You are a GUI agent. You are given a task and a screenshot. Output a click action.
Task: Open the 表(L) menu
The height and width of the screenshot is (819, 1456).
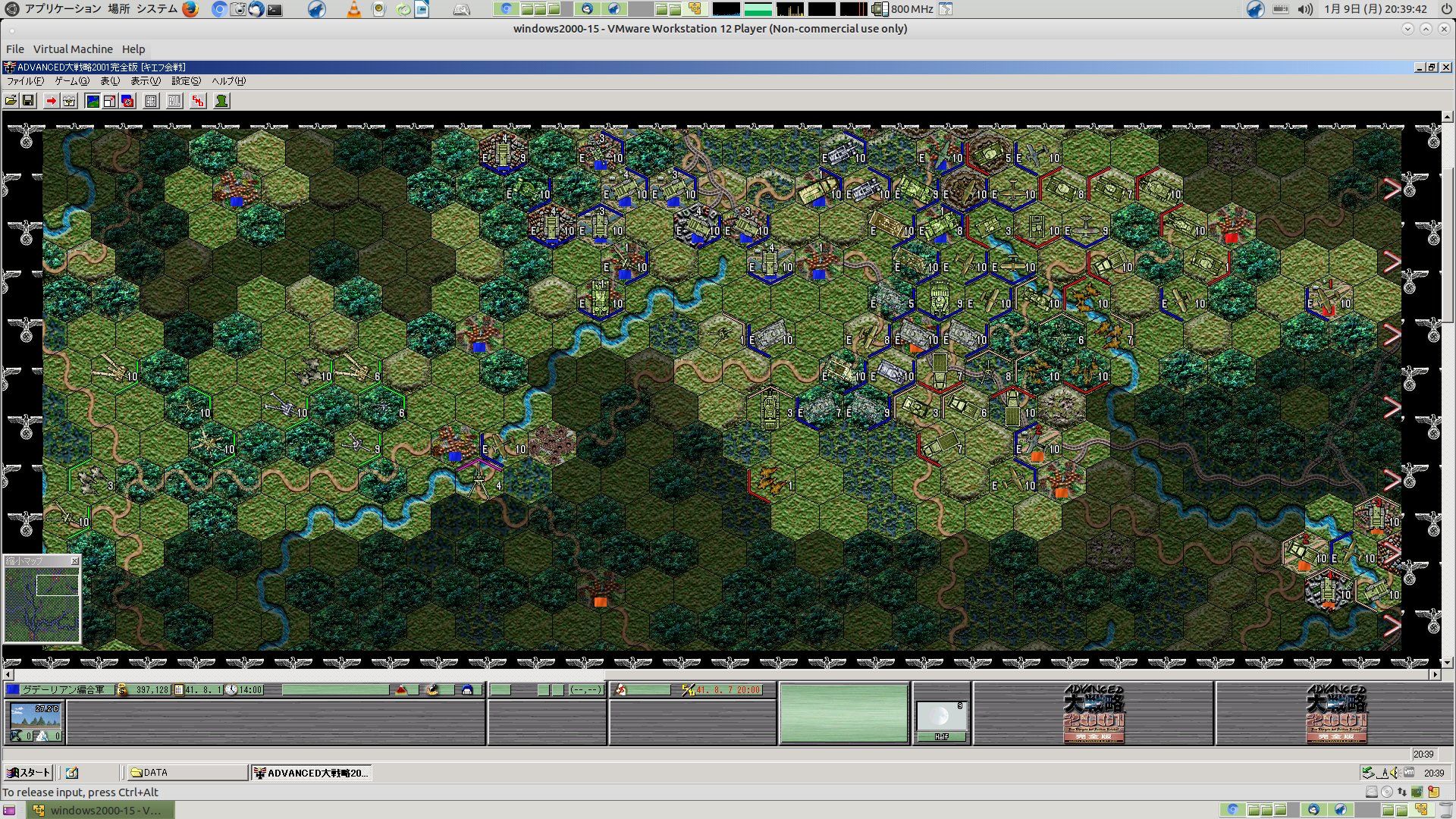click(x=110, y=81)
